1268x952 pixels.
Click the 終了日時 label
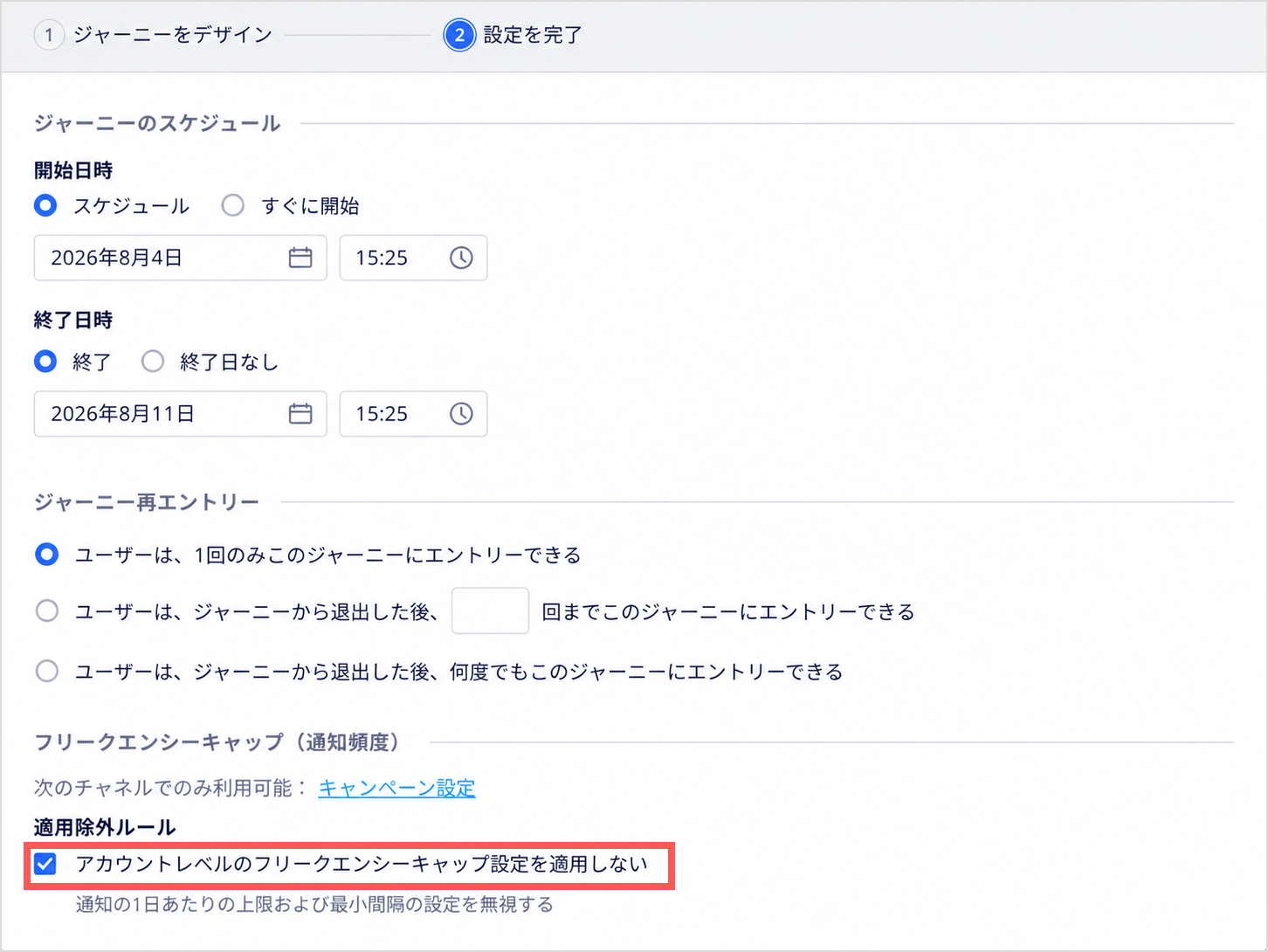tap(73, 321)
